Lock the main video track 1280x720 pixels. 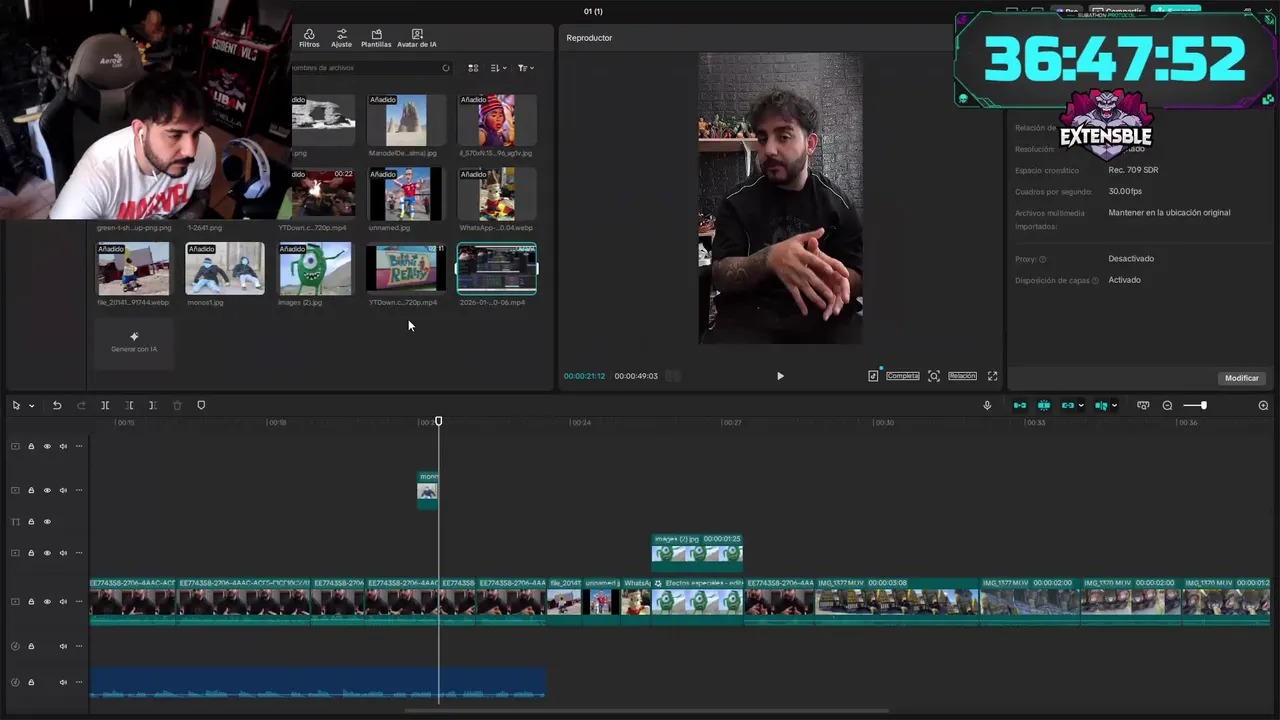(x=31, y=602)
